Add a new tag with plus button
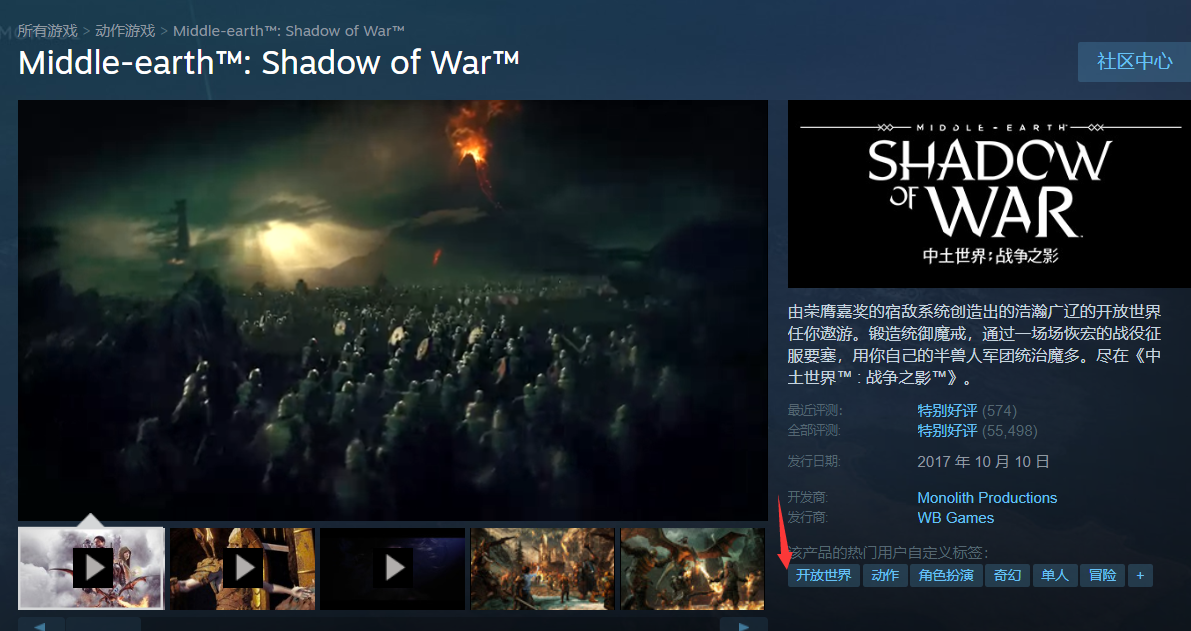Screen dimensions: 1191x631 tap(1140, 576)
